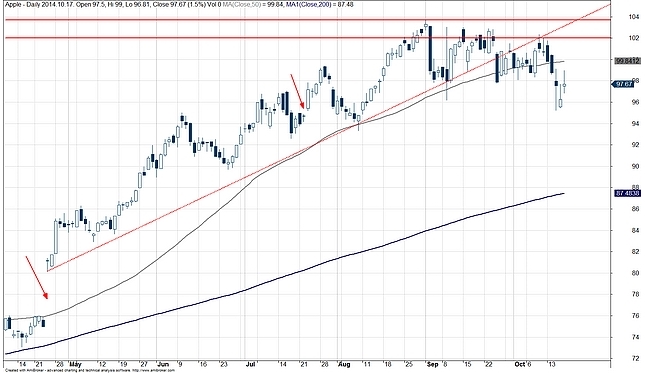Screen dimensions: 645x373
Task: Click the 90 price axis label
Action: 635,166
